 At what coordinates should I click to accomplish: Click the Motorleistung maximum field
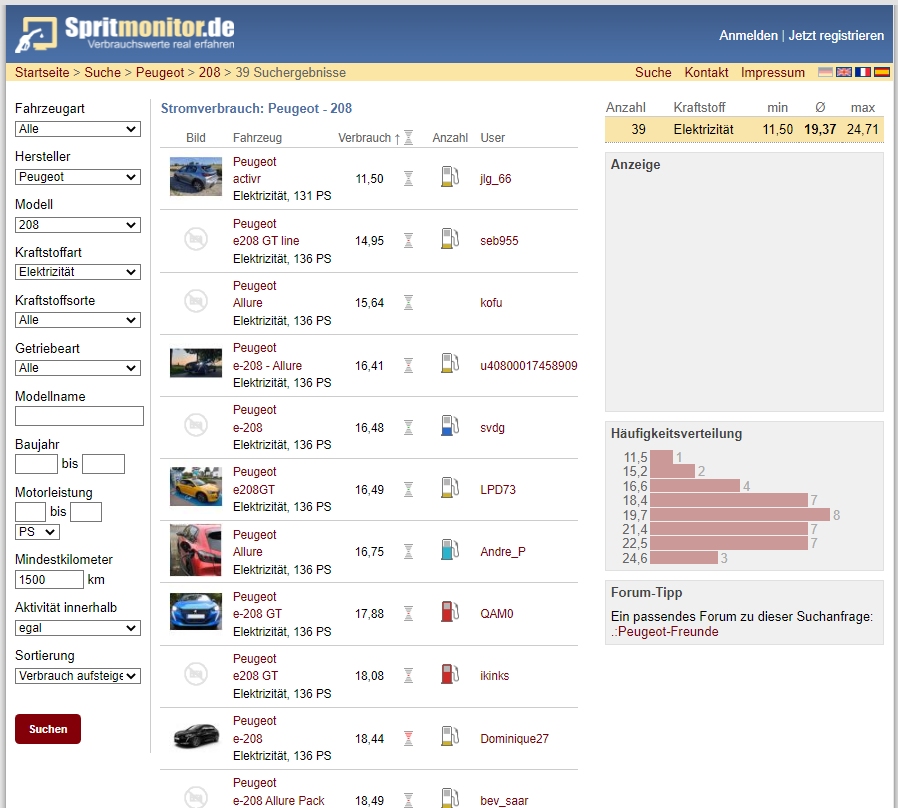pos(86,512)
